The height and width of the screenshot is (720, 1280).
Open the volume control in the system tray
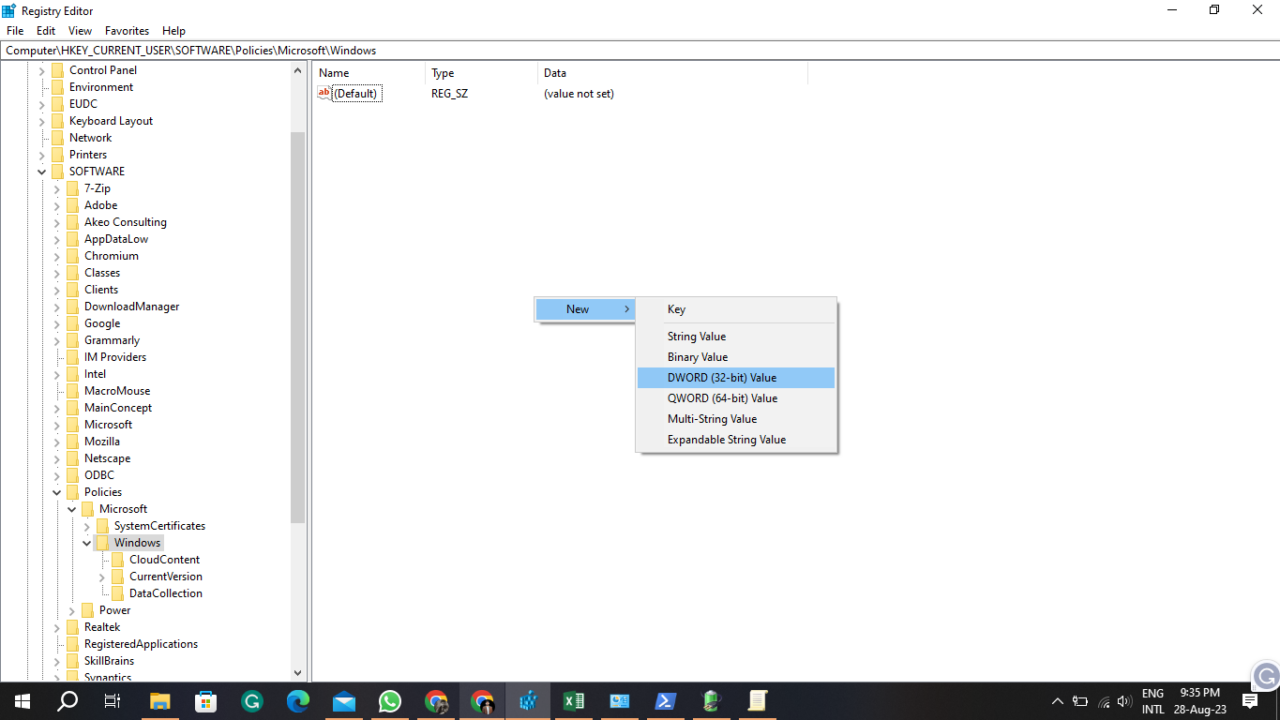click(1123, 701)
